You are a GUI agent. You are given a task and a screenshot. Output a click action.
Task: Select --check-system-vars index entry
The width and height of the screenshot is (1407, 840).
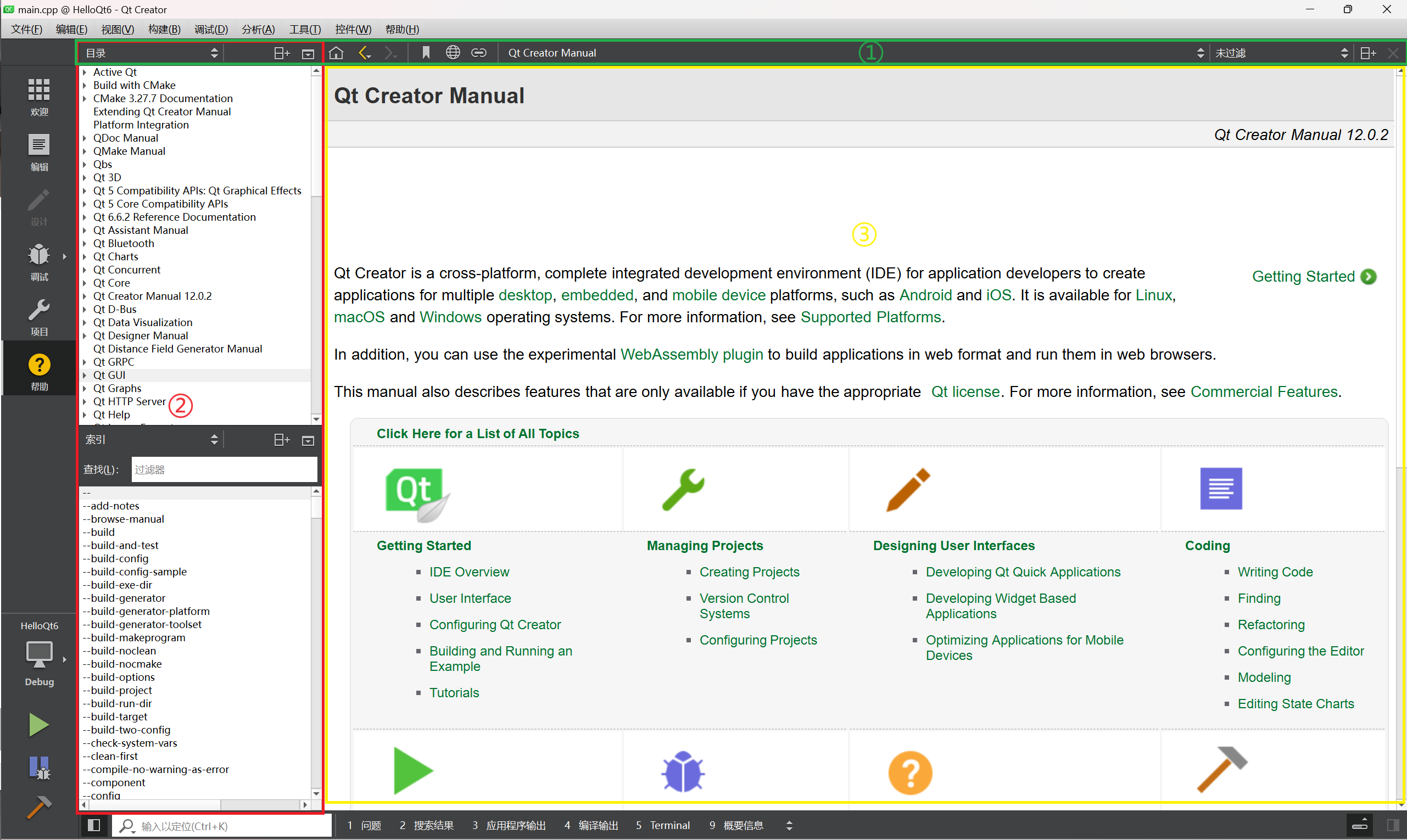click(x=130, y=743)
